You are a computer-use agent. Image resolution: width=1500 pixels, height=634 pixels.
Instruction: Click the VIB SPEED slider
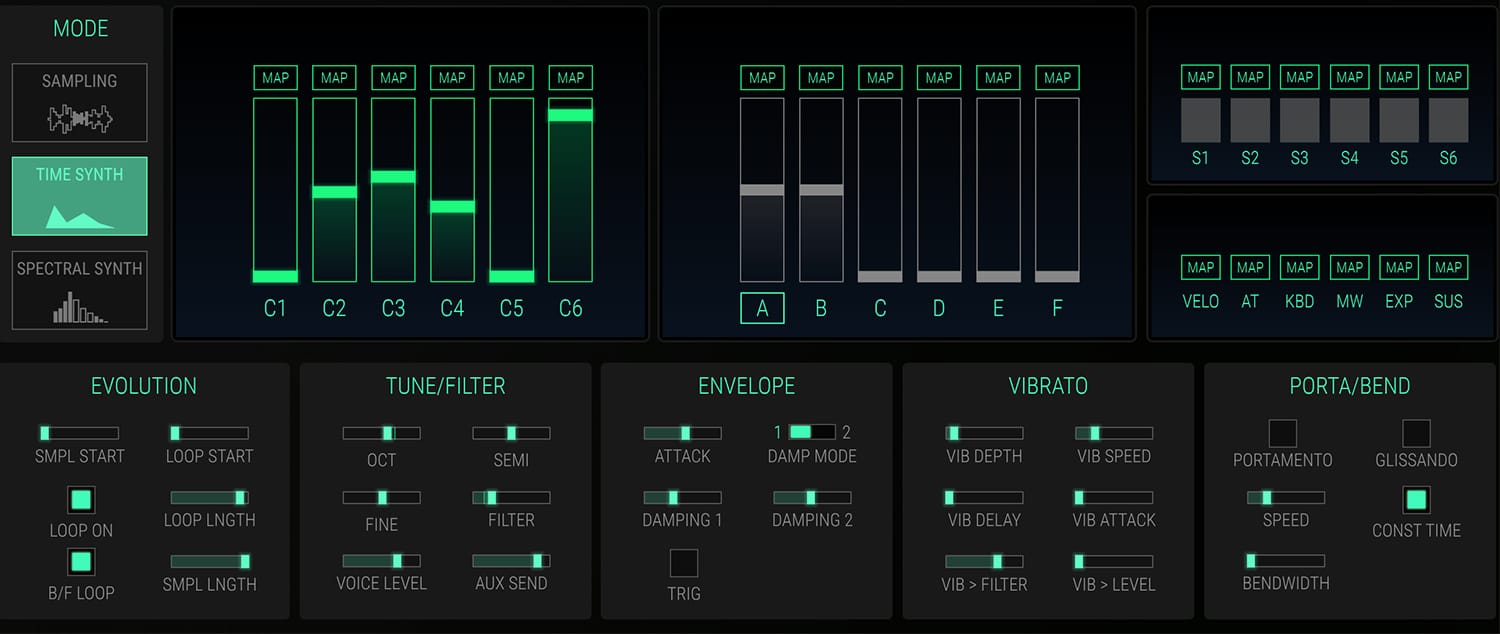pos(1114,433)
